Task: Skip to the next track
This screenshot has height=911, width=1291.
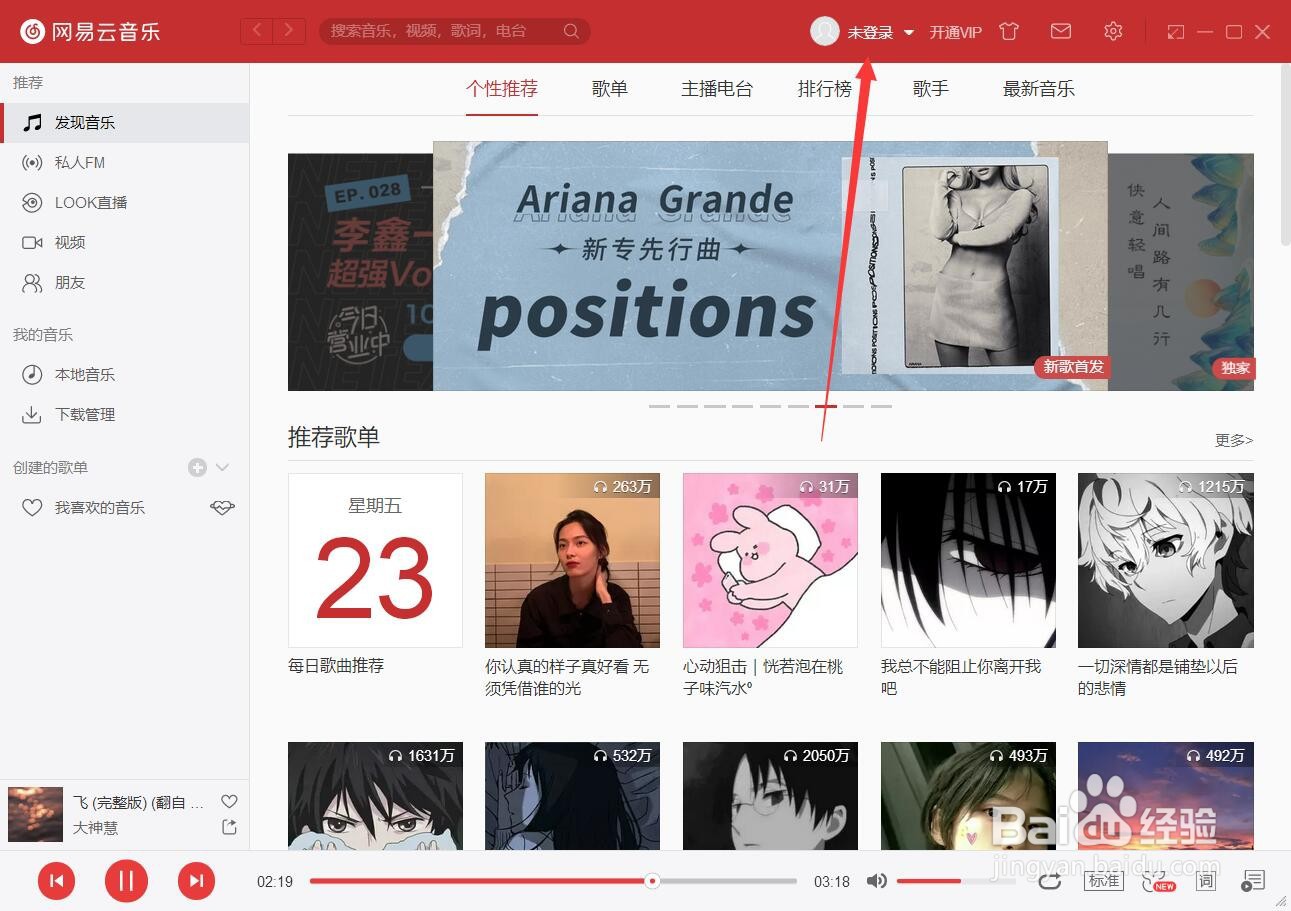Action: (196, 881)
